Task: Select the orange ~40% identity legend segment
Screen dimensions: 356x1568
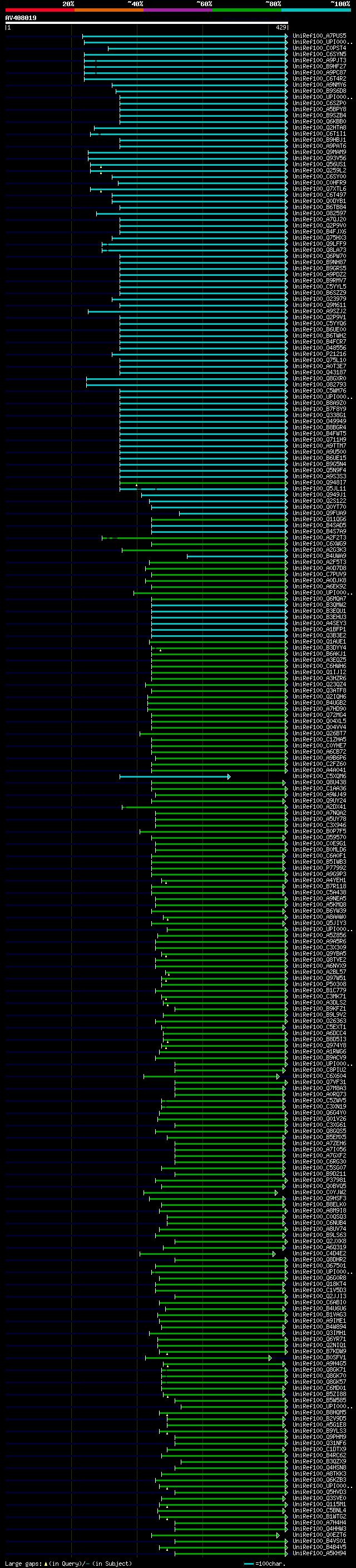Action: [x=109, y=10]
